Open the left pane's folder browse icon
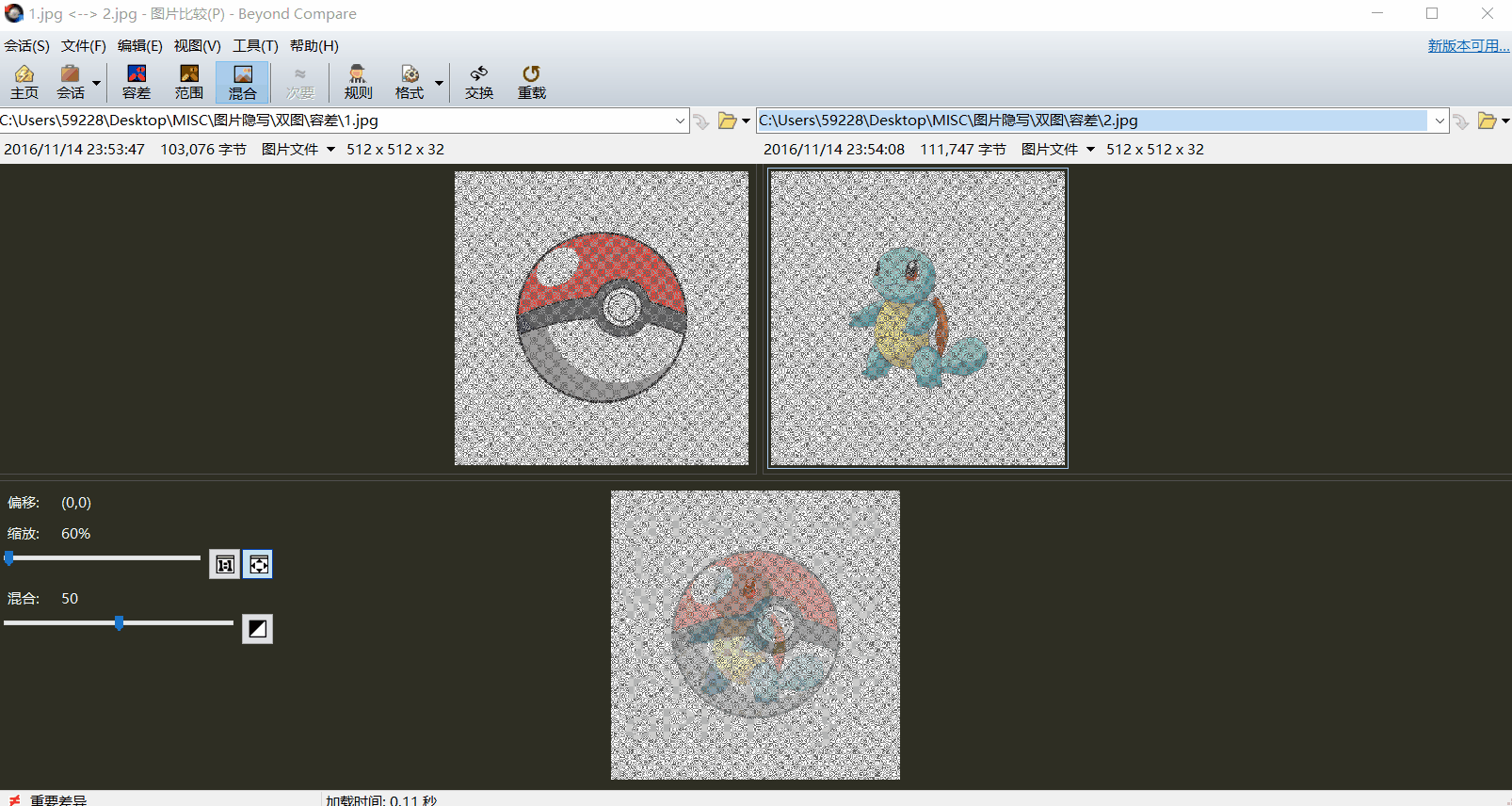 [x=727, y=121]
